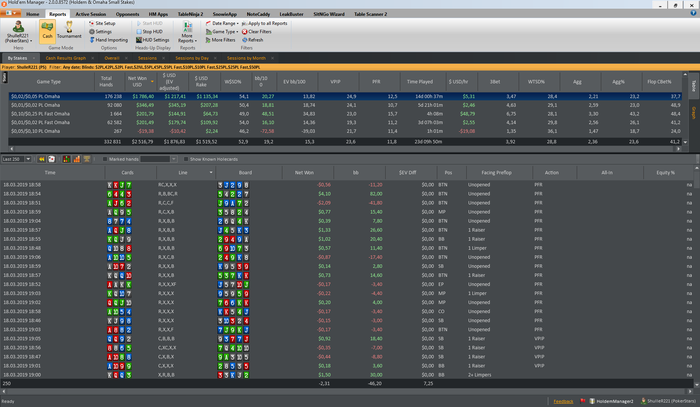Open the Sessions by Day report tab

pyautogui.click(x=192, y=58)
